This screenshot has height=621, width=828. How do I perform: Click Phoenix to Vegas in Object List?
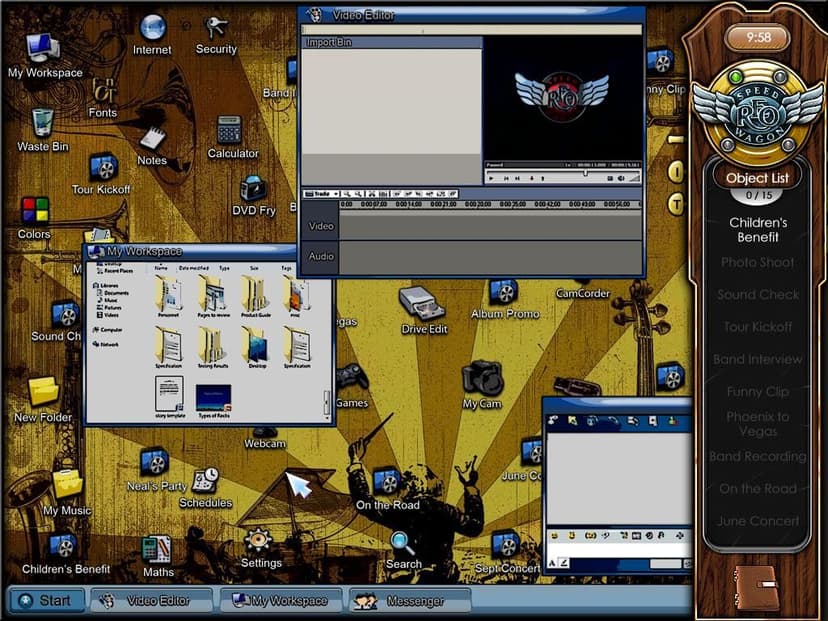click(758, 424)
